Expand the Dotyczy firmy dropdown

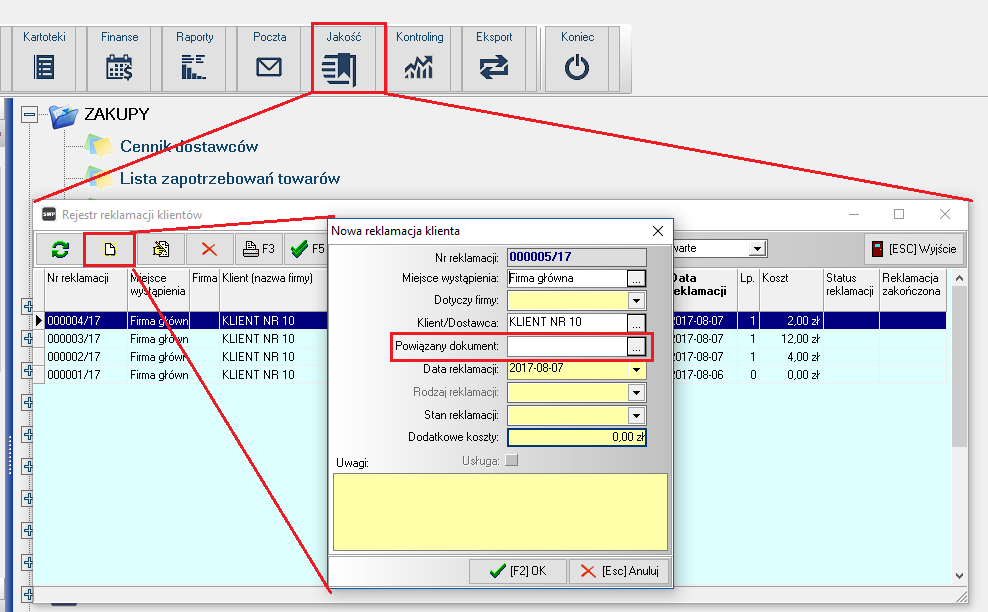tap(636, 300)
